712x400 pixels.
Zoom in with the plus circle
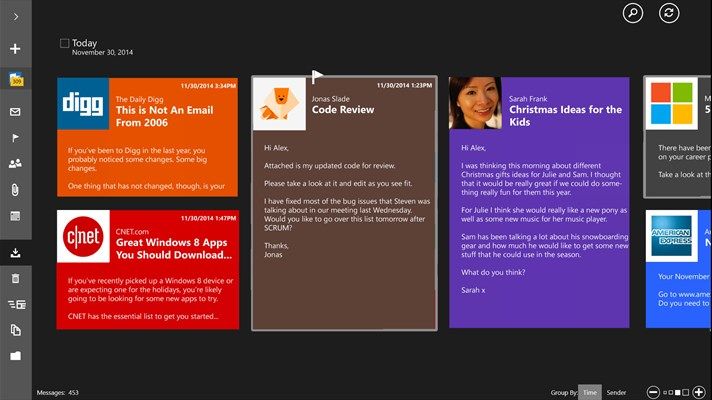tap(699, 392)
